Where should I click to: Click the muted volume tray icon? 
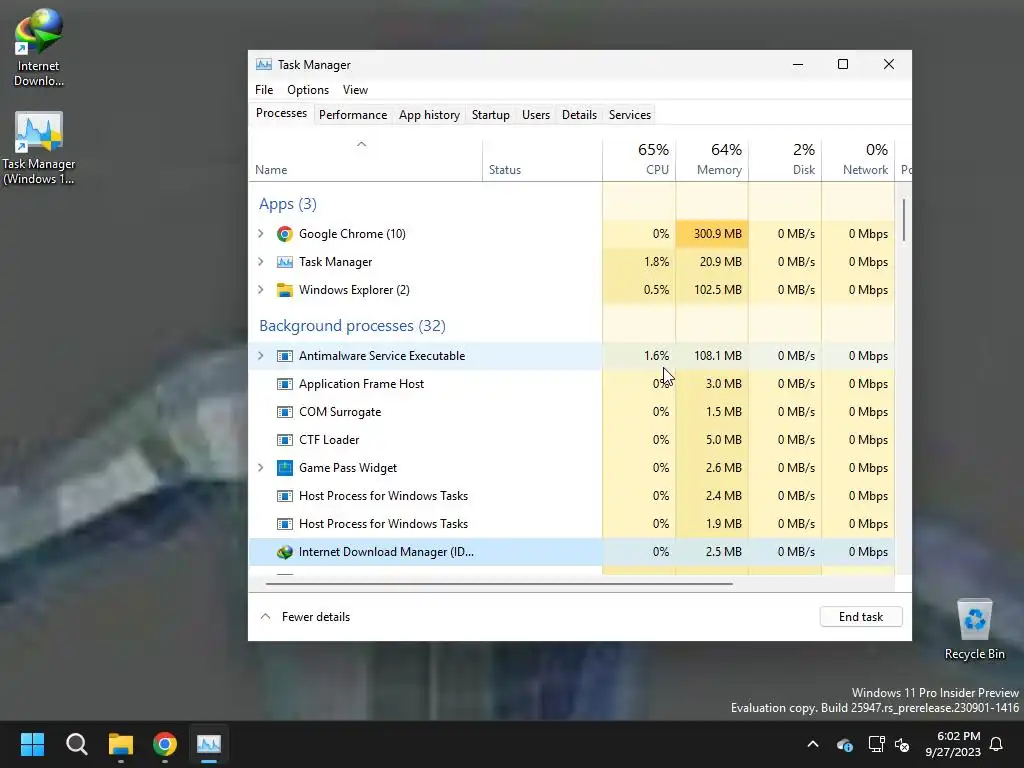point(903,744)
